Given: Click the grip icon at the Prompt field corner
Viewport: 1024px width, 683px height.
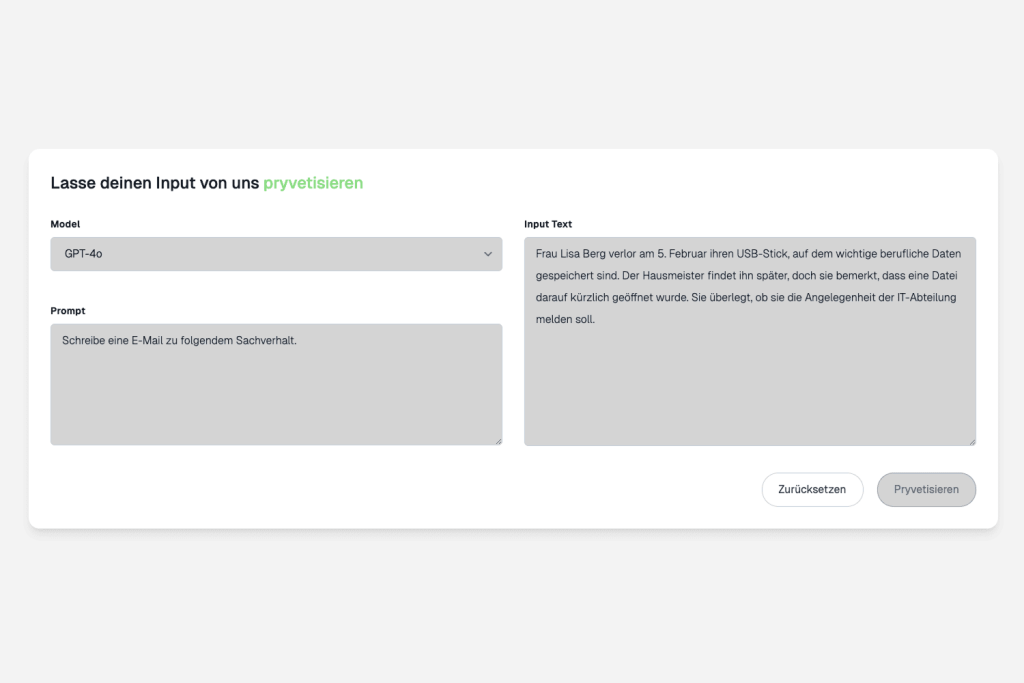Looking at the screenshot, I should pos(497,440).
